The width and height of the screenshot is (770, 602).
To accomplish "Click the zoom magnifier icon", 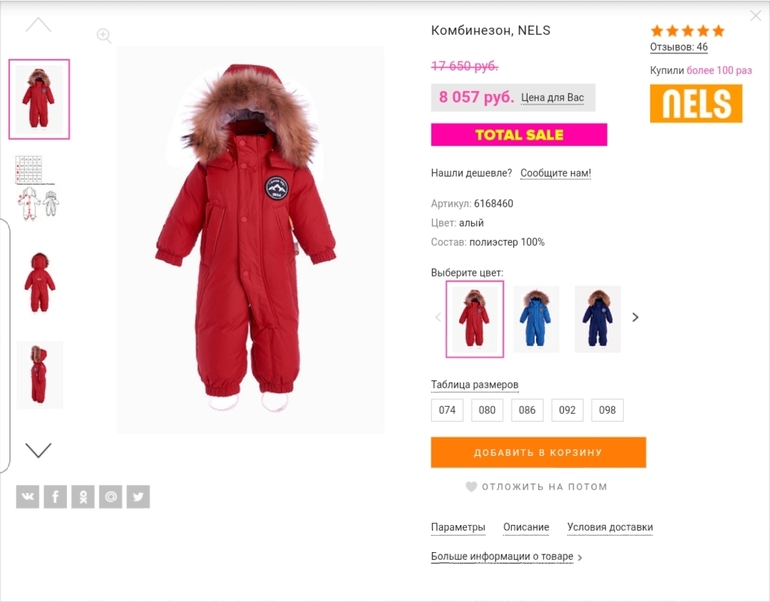I will pyautogui.click(x=104, y=35).
